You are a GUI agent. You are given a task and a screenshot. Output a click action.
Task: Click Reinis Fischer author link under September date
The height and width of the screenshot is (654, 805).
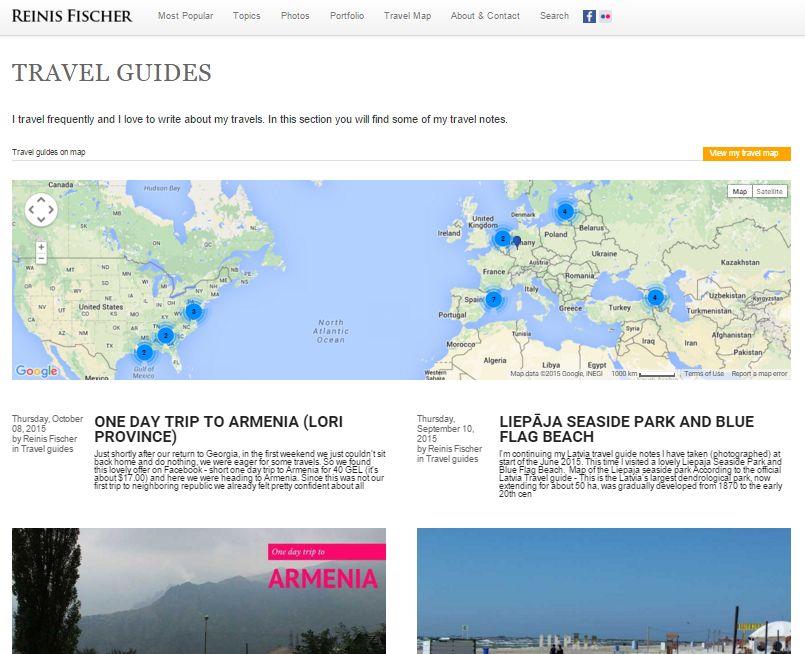pos(455,449)
